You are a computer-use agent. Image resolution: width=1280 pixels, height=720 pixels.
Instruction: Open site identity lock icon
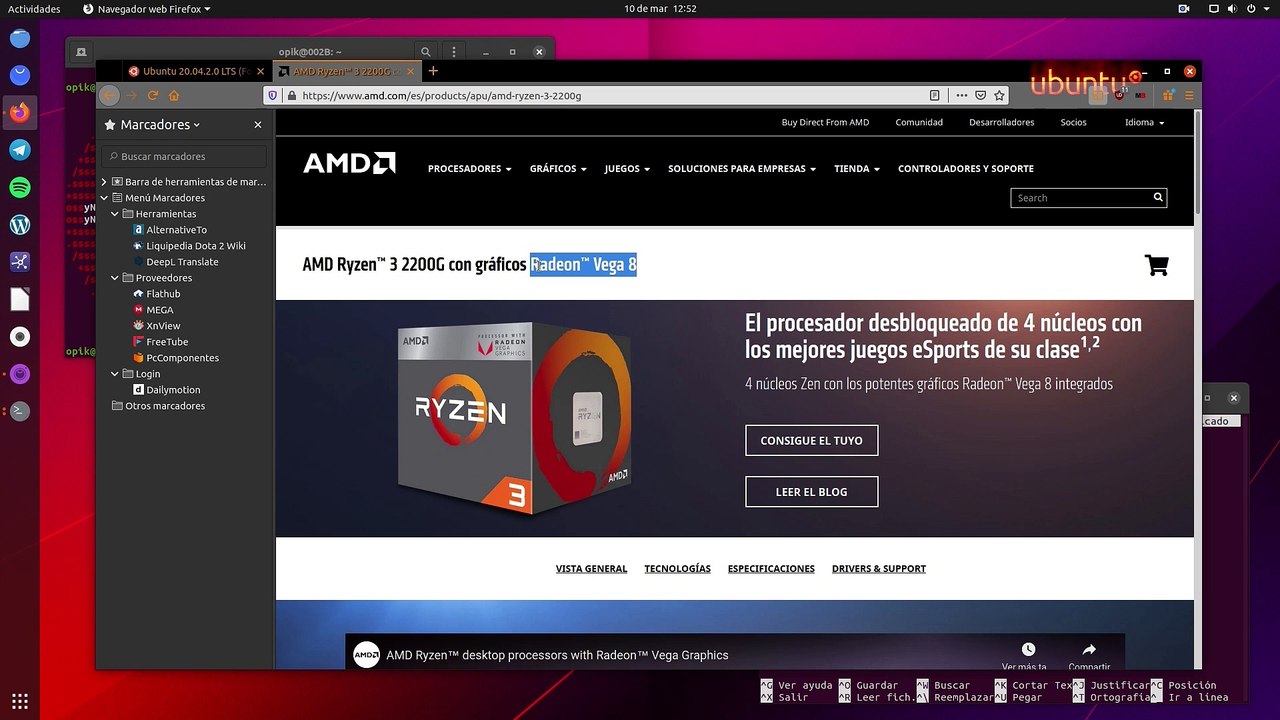[x=292, y=96]
